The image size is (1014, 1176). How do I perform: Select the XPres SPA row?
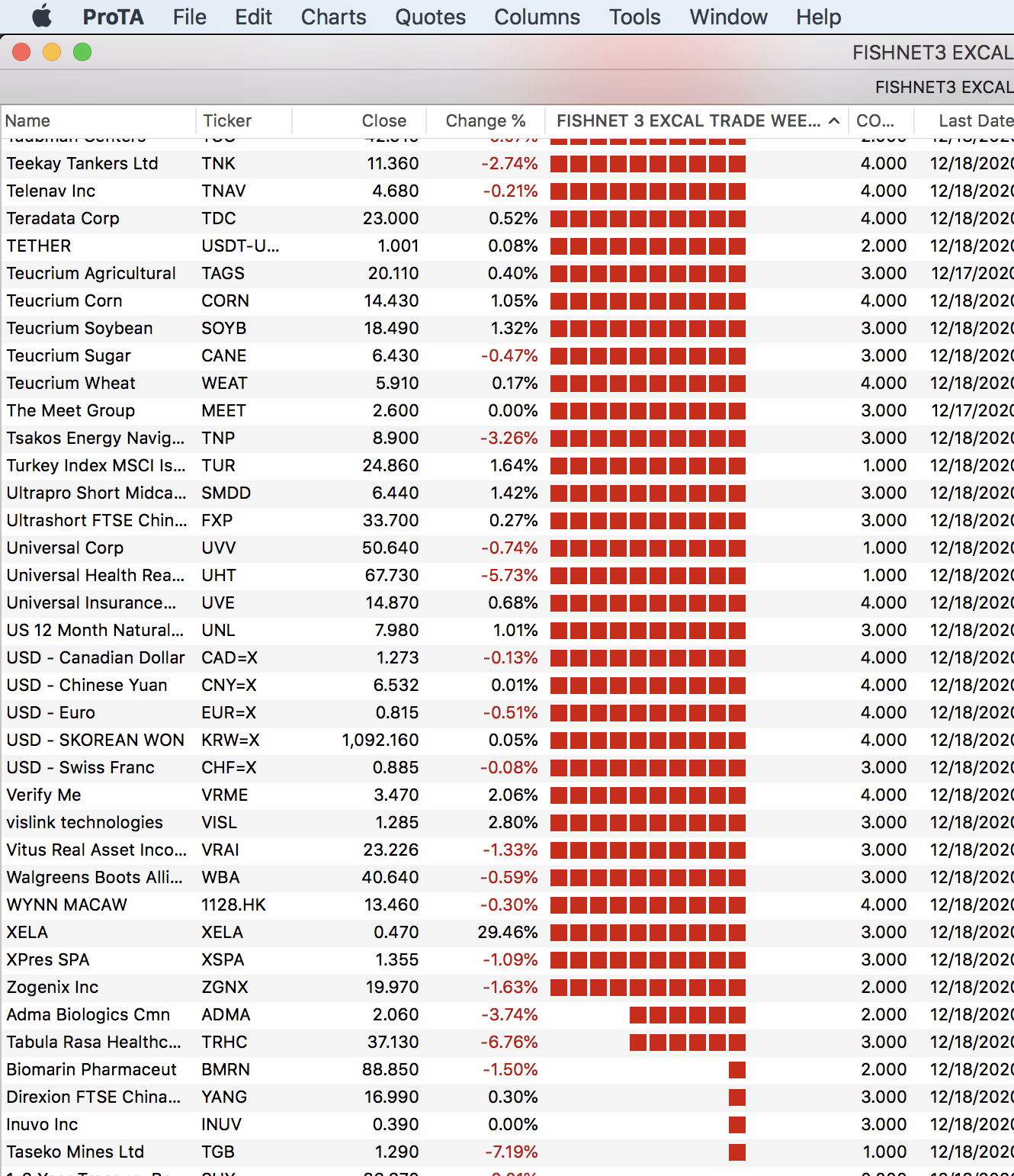(507, 959)
